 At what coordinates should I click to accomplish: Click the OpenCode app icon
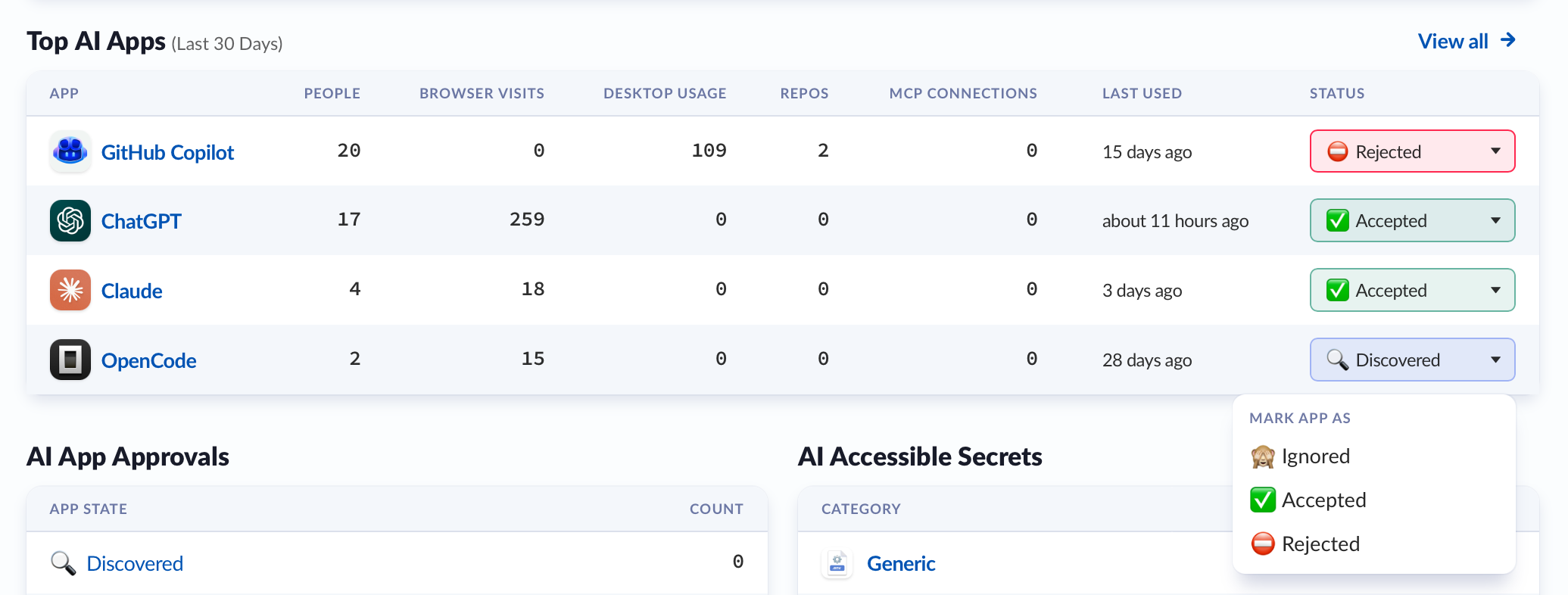[70, 360]
